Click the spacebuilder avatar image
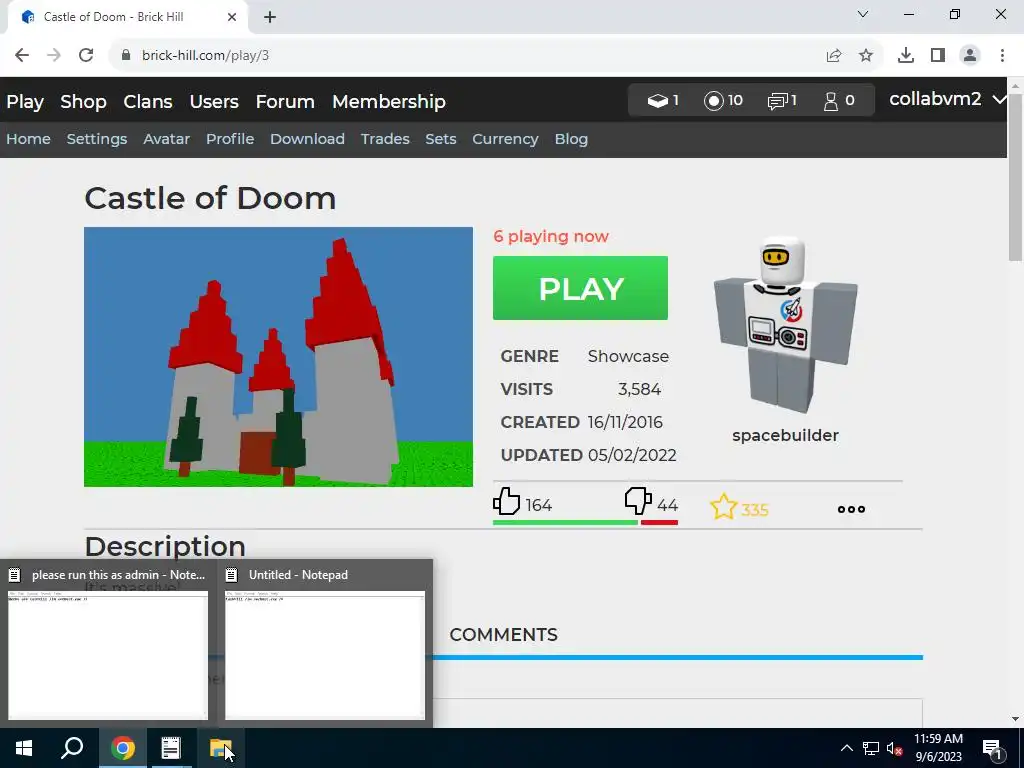The width and height of the screenshot is (1024, 768). point(785,325)
